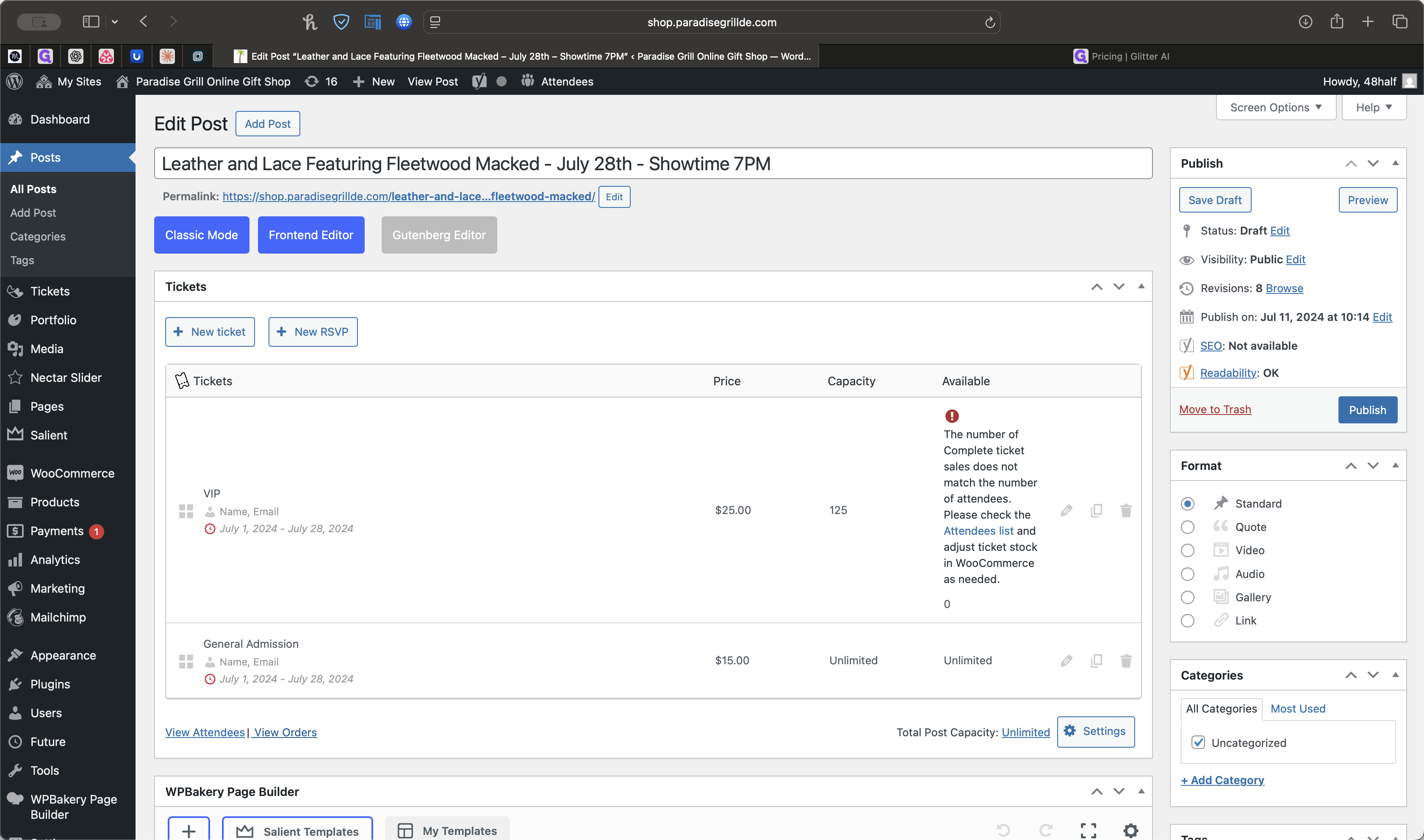Open the Screen Options dropdown
The height and width of the screenshot is (840, 1424).
point(1276,108)
